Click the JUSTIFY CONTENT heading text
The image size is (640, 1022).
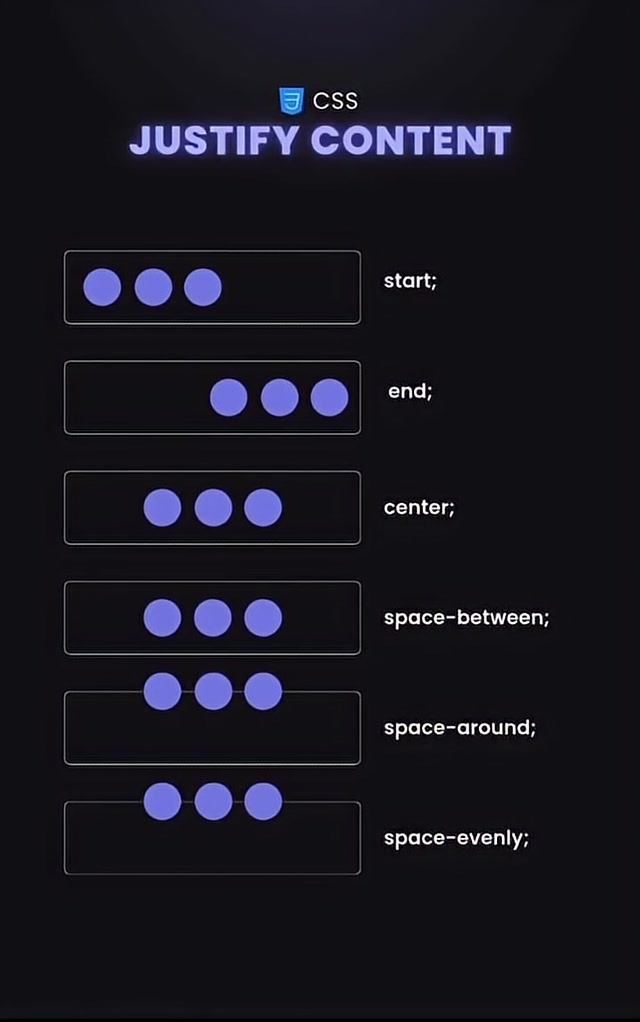[x=320, y=141]
